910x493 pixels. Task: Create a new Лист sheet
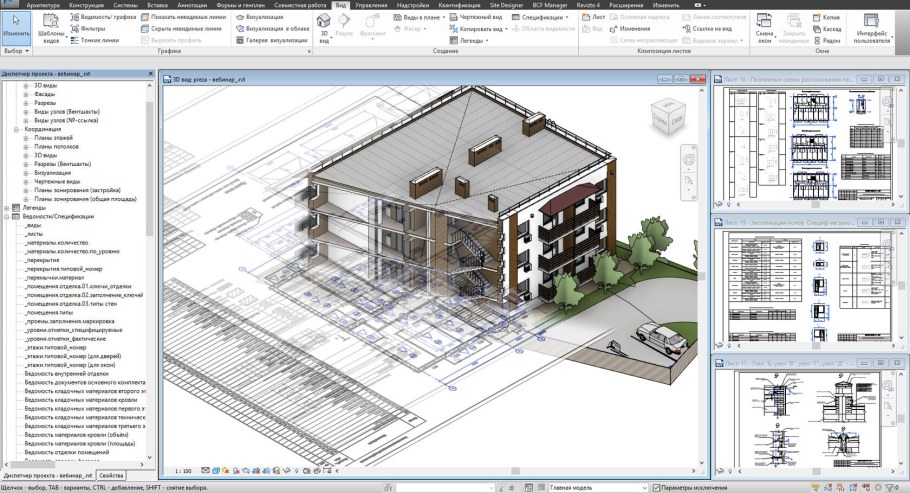click(x=594, y=17)
